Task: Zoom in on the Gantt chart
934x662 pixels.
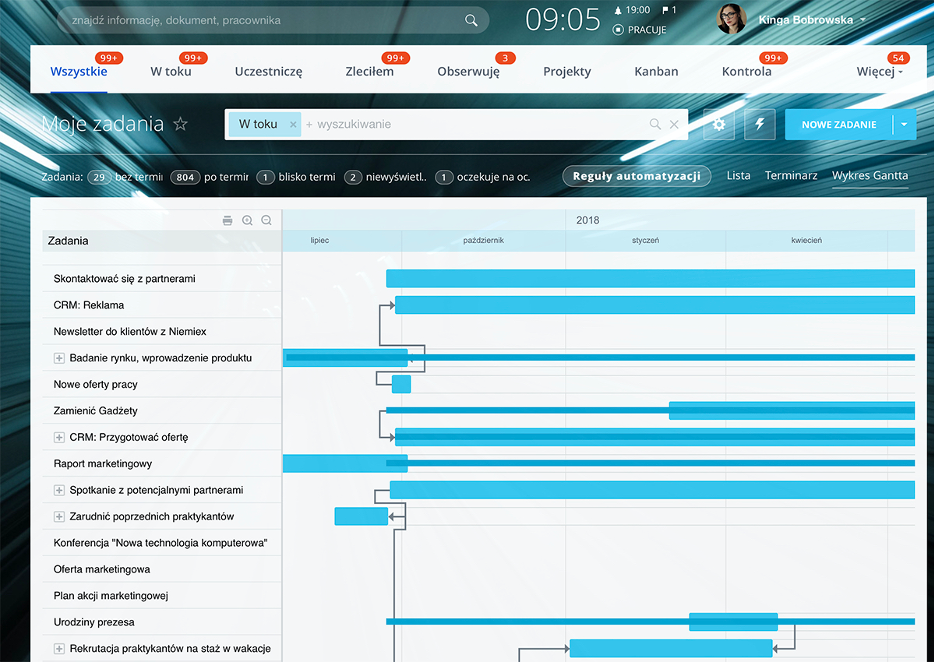Action: (247, 220)
